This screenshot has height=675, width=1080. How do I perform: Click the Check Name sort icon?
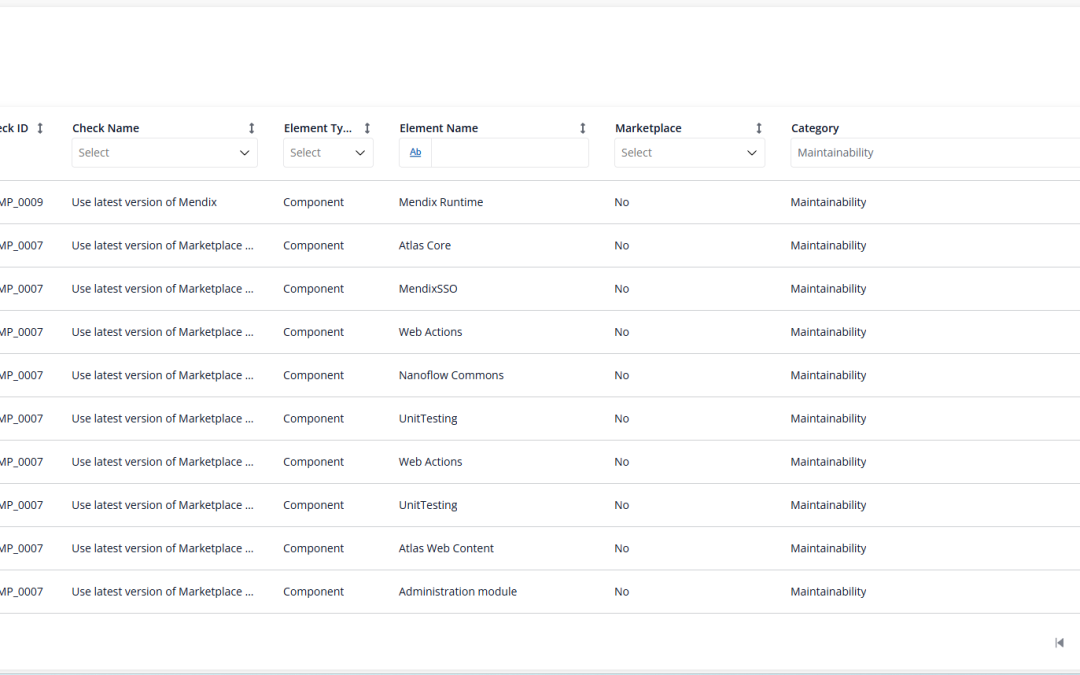pyautogui.click(x=252, y=128)
